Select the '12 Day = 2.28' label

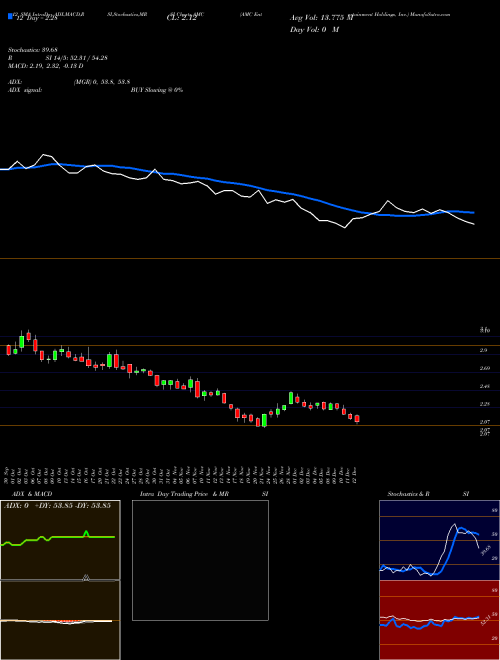coord(35,18)
